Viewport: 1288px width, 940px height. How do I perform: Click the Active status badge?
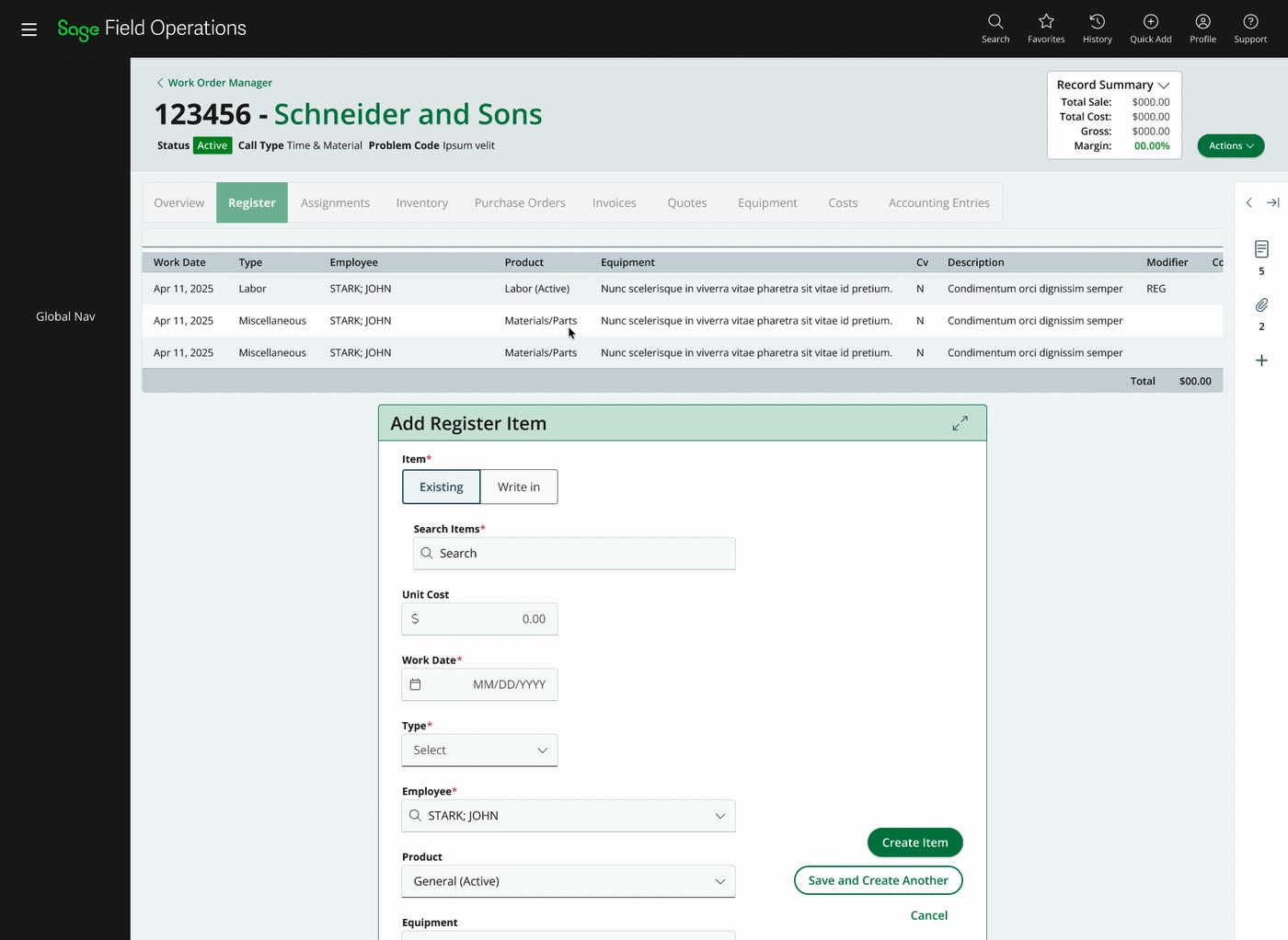pyautogui.click(x=213, y=145)
